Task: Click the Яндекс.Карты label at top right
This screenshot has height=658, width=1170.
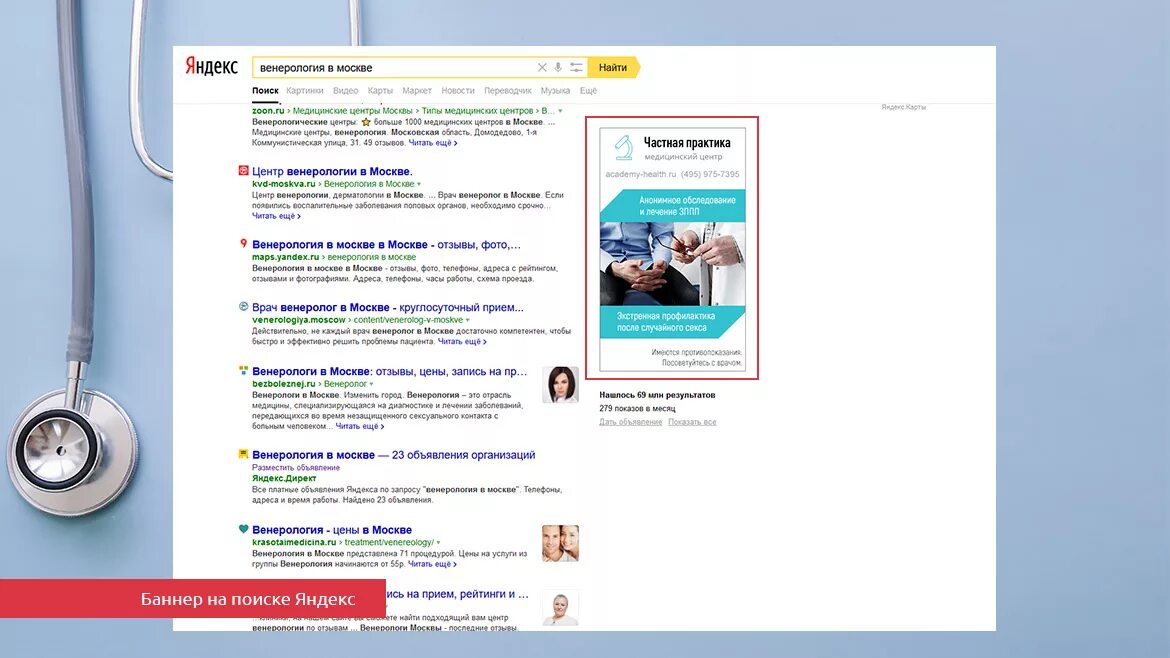Action: click(903, 107)
